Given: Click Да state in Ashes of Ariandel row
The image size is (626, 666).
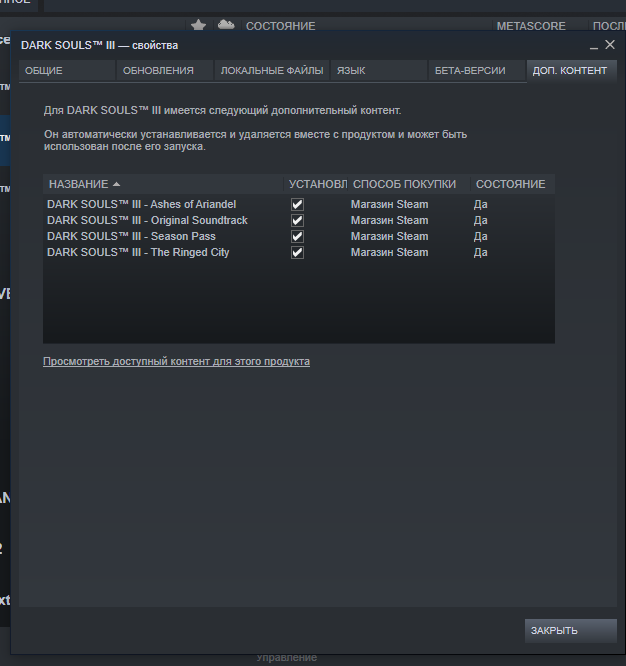Looking at the screenshot, I should click(481, 204).
